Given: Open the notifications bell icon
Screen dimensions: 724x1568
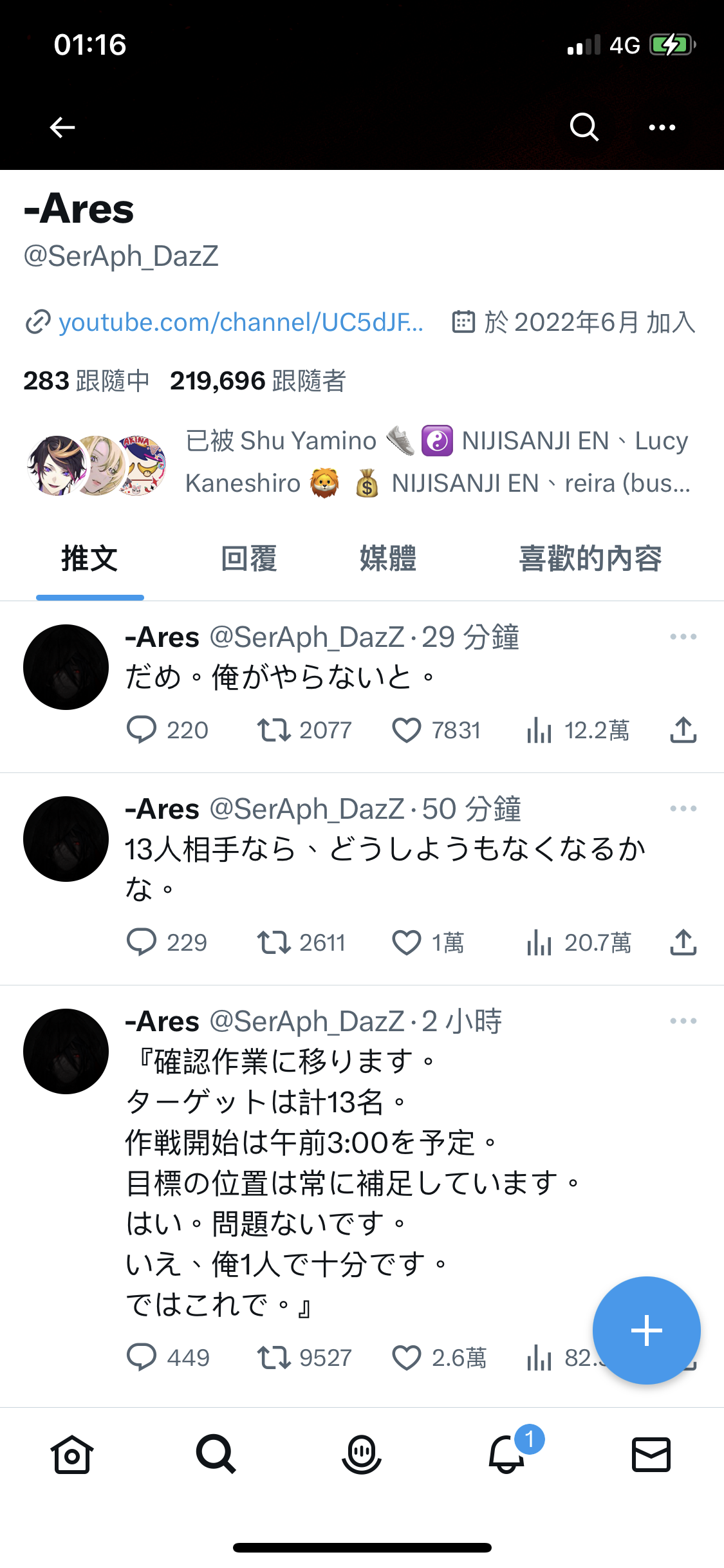Looking at the screenshot, I should coord(507,1454).
